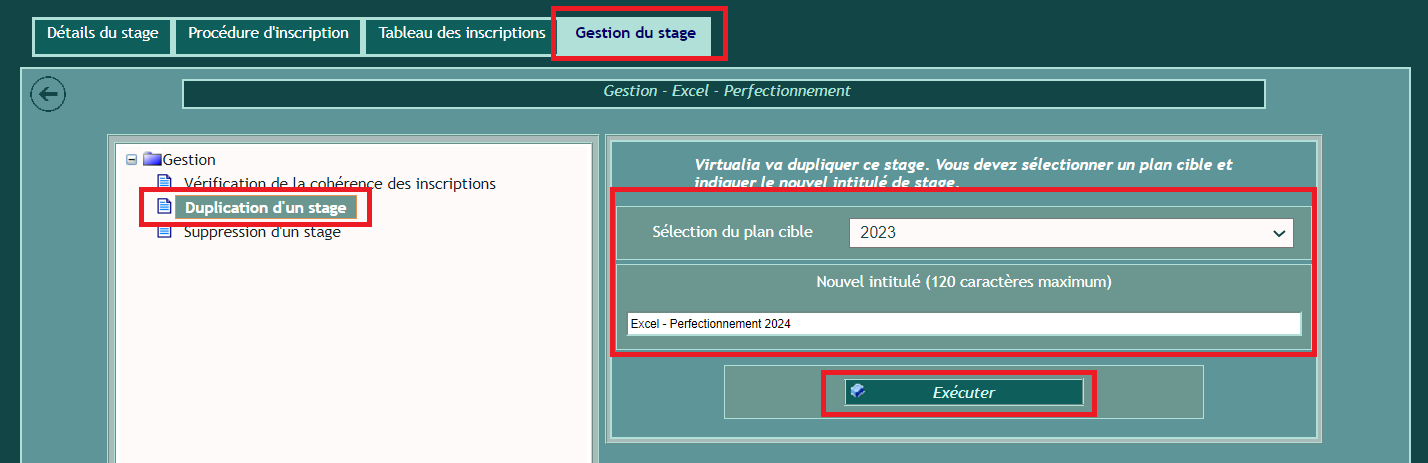Screen dimensions: 1428x463
Task: Click the back arrow icon
Action: click(48, 95)
